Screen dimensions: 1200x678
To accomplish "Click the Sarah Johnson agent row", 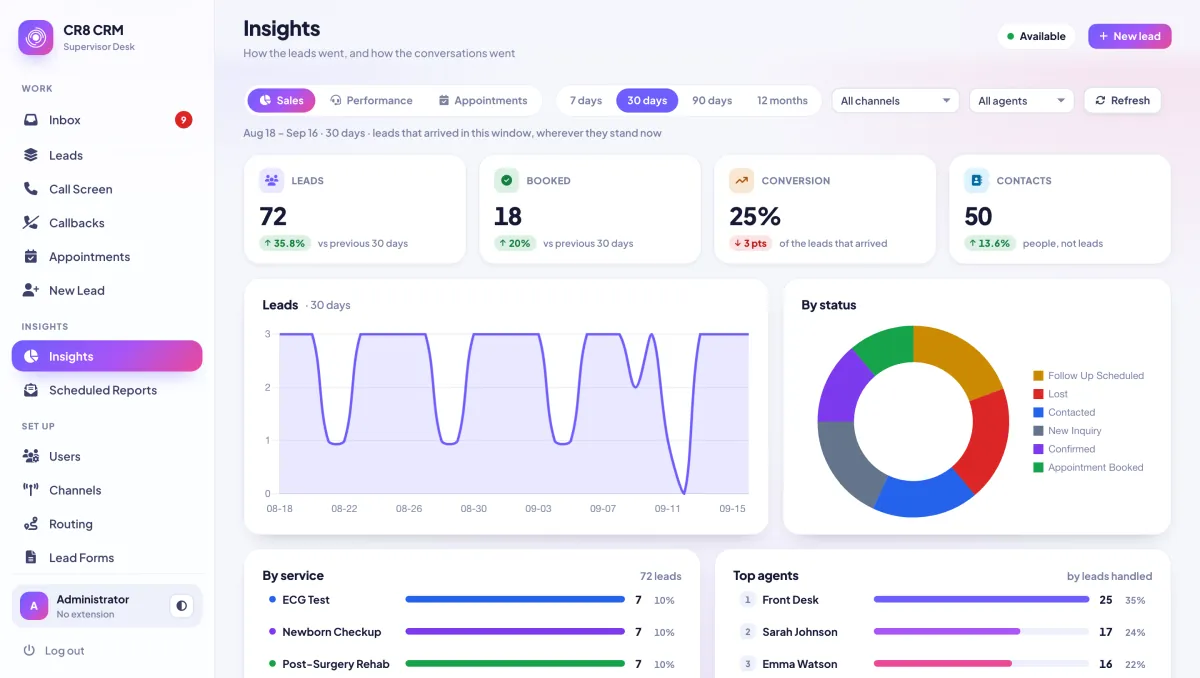I will [x=943, y=632].
